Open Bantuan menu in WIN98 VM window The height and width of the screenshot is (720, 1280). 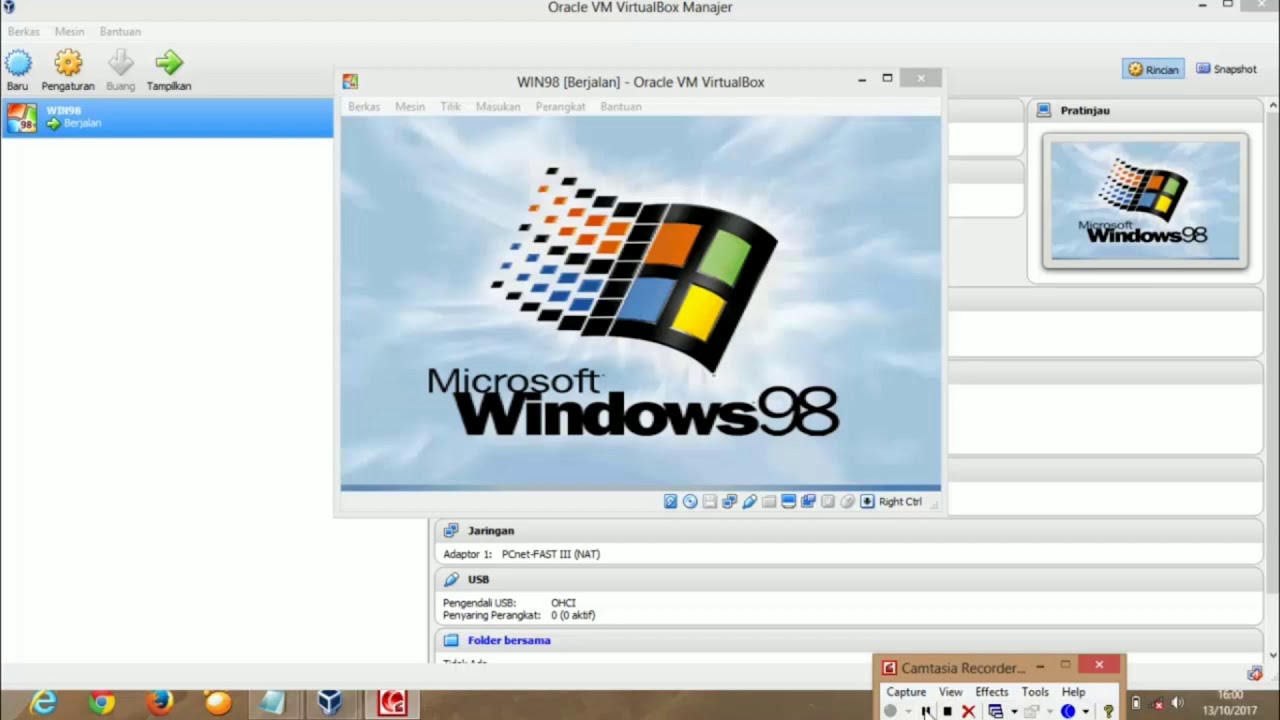point(621,107)
